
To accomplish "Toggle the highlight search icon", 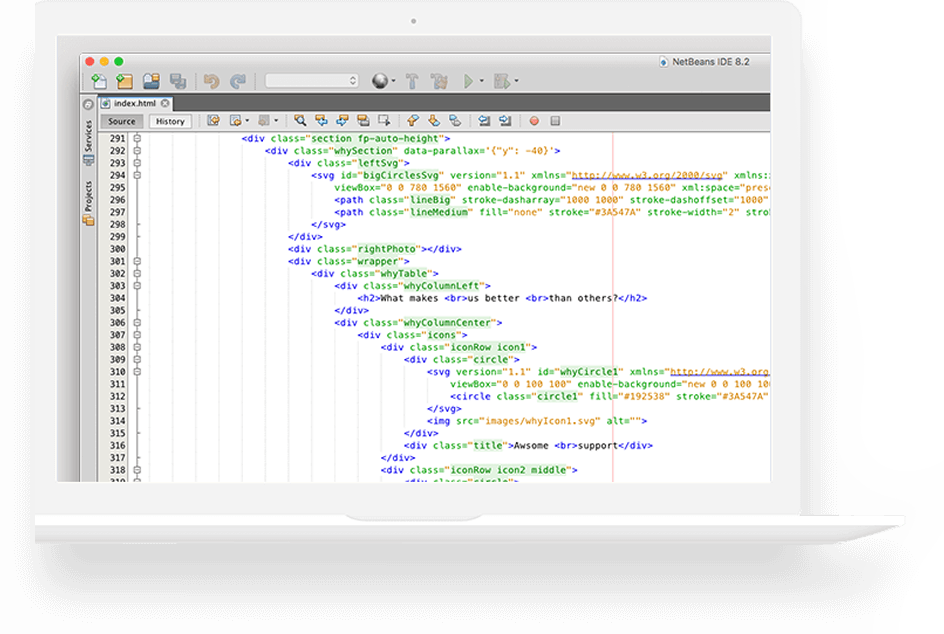I will [364, 121].
